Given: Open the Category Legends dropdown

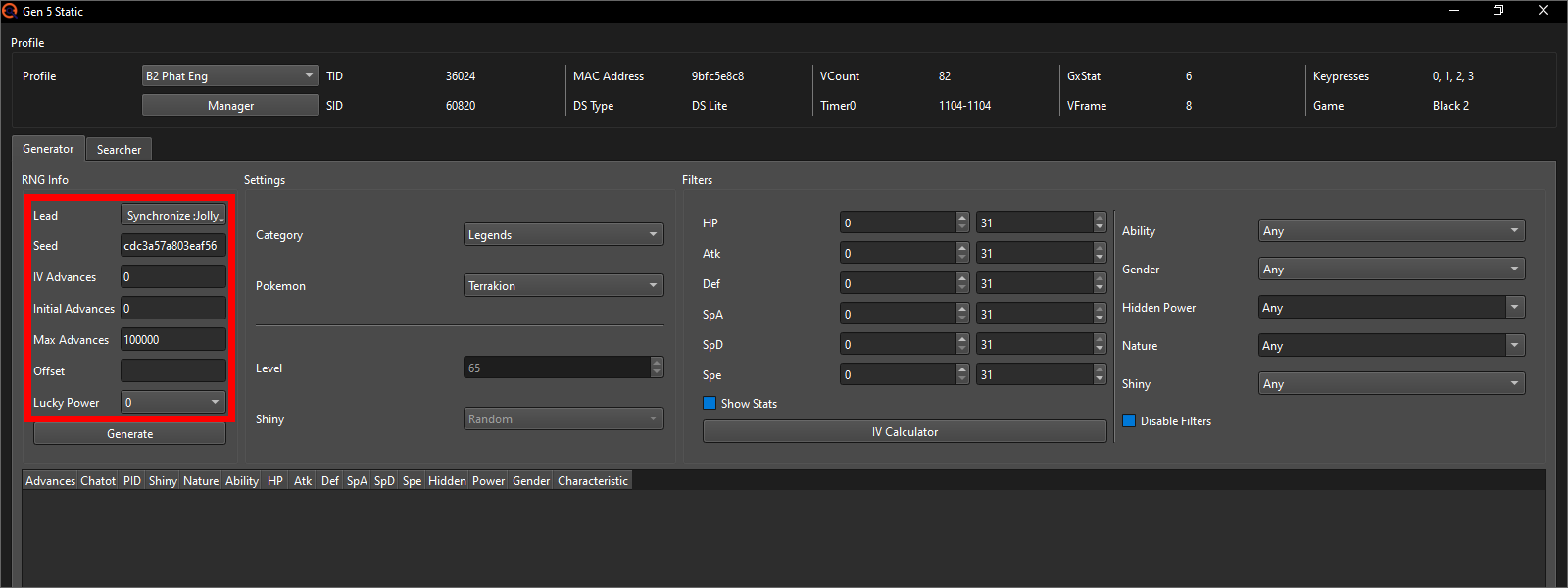Looking at the screenshot, I should [563, 234].
